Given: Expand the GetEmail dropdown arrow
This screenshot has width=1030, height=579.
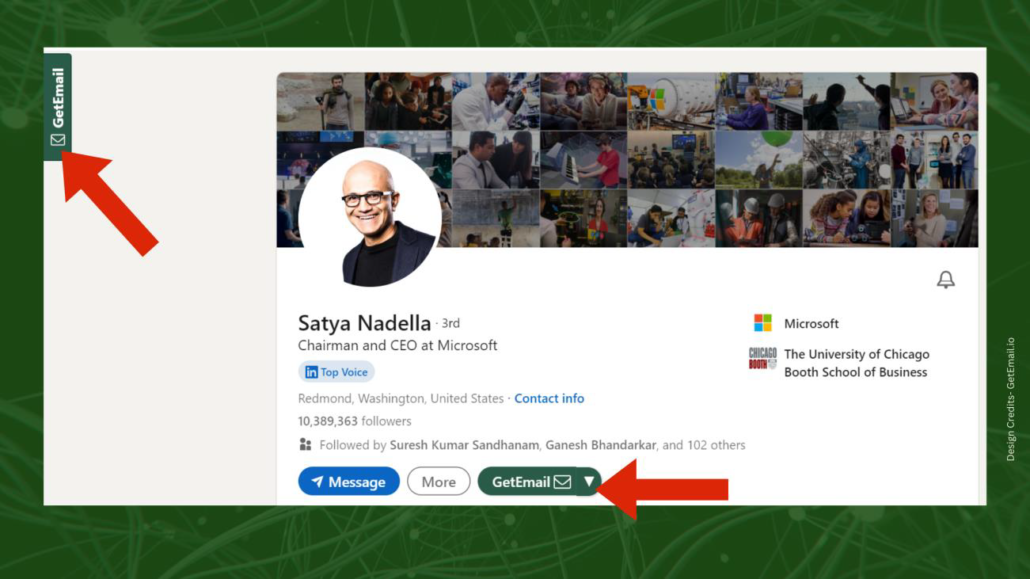Looking at the screenshot, I should (x=589, y=482).
